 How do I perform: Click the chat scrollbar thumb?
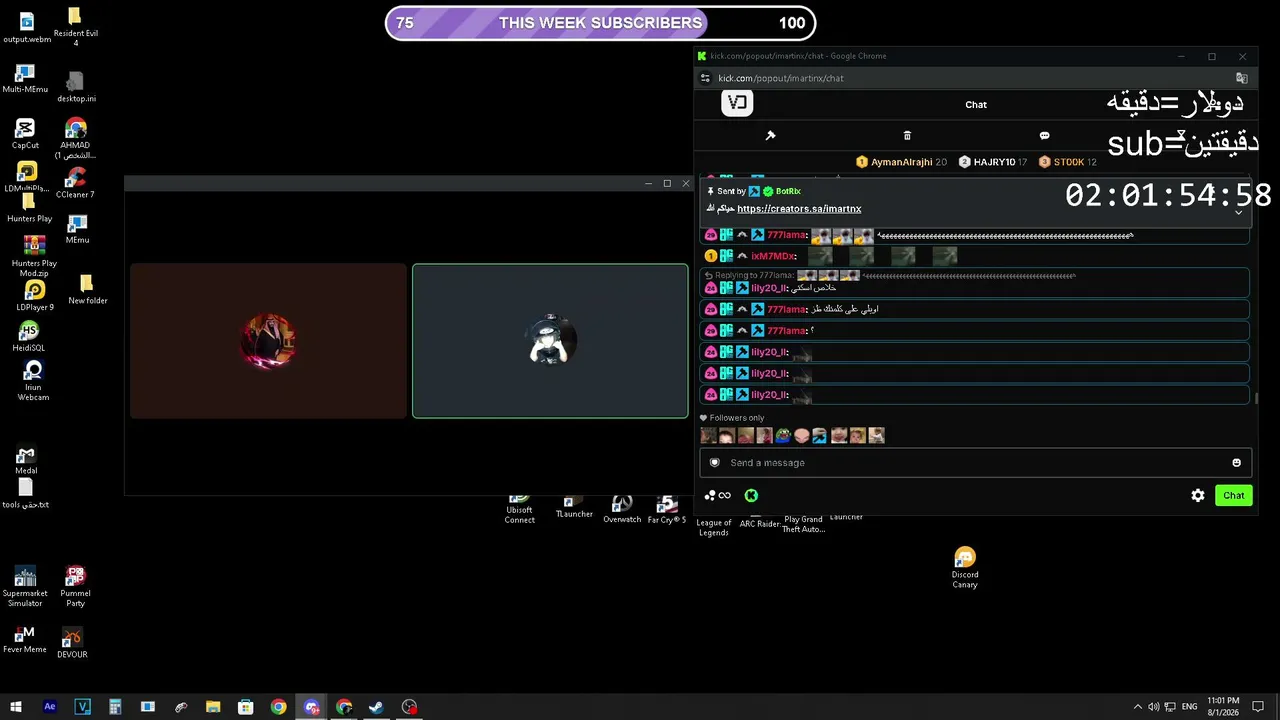[1256, 399]
